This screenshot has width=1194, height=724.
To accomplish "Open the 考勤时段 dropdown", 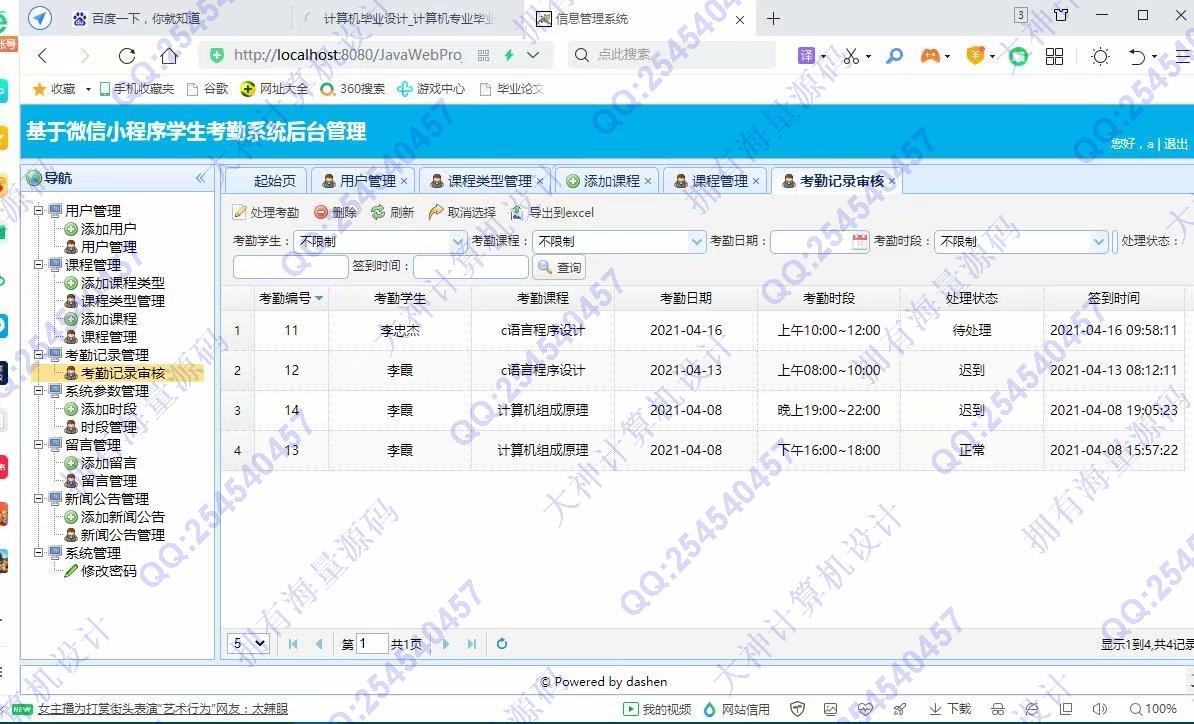I will point(1098,241).
